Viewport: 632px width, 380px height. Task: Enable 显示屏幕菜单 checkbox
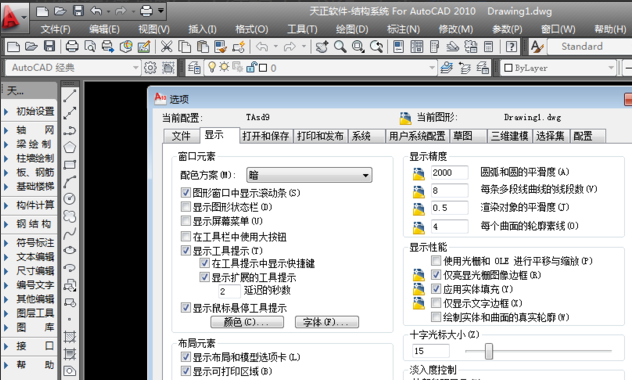click(186, 221)
